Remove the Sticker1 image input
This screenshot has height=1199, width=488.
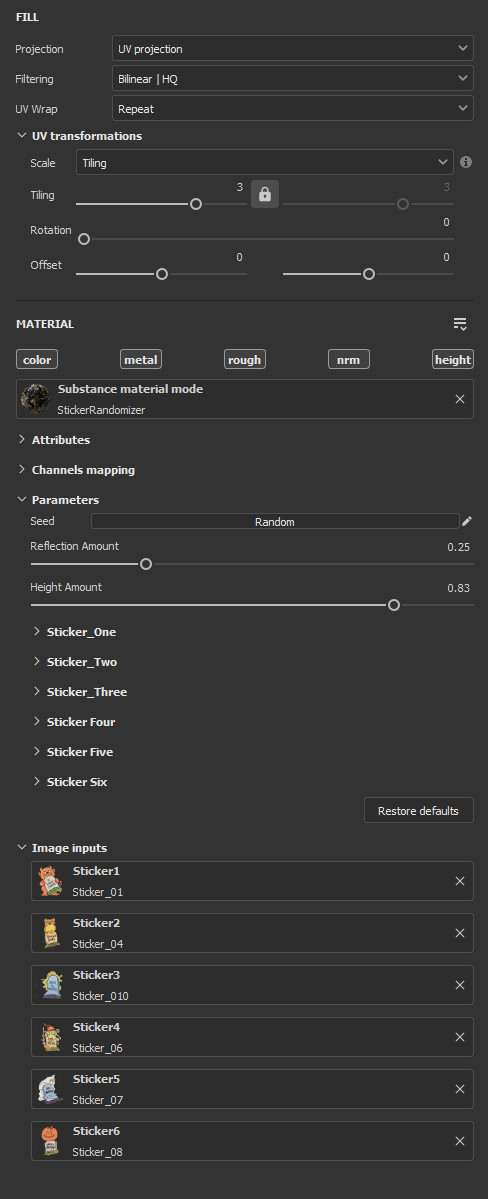tap(460, 881)
